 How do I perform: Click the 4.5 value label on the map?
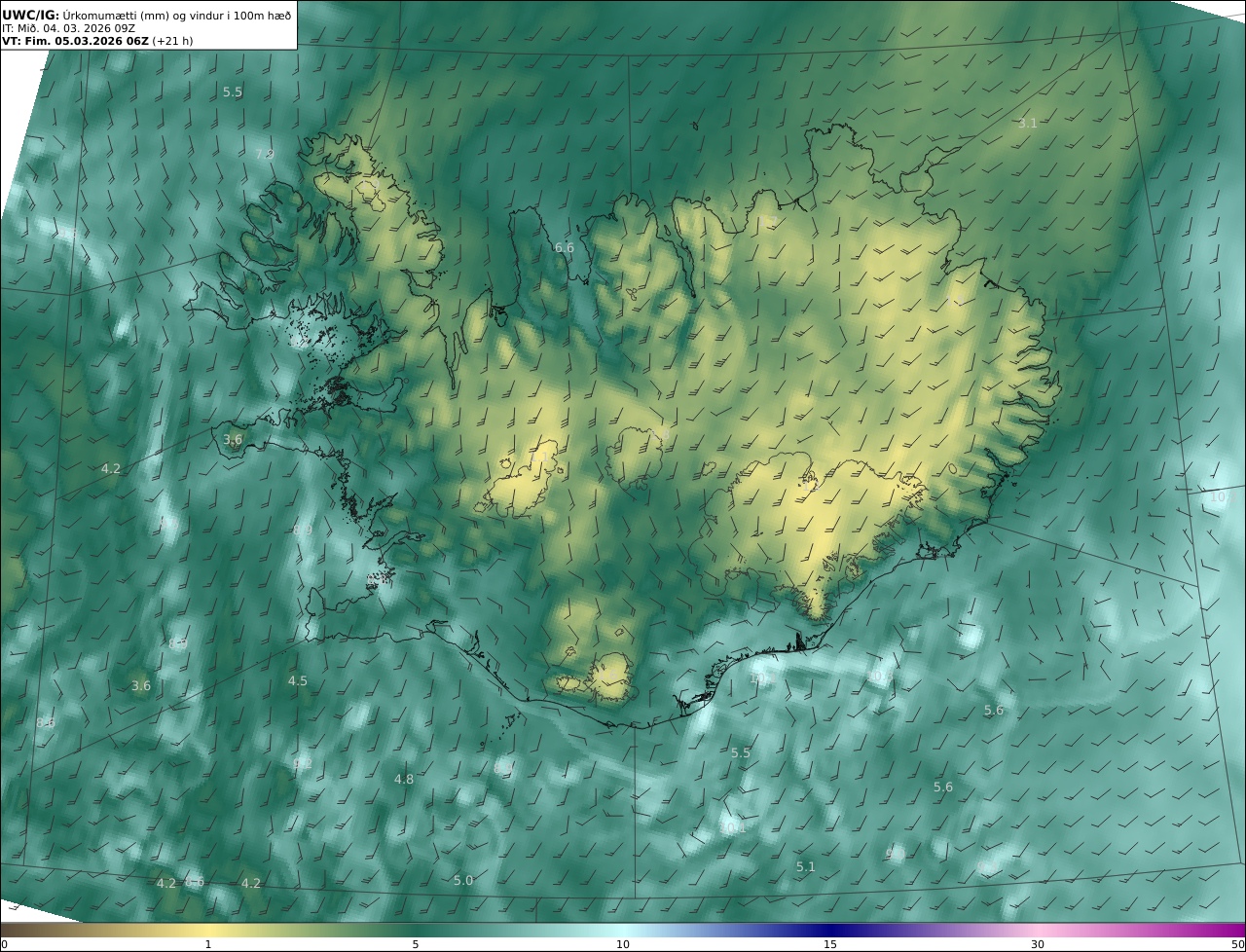(x=298, y=680)
